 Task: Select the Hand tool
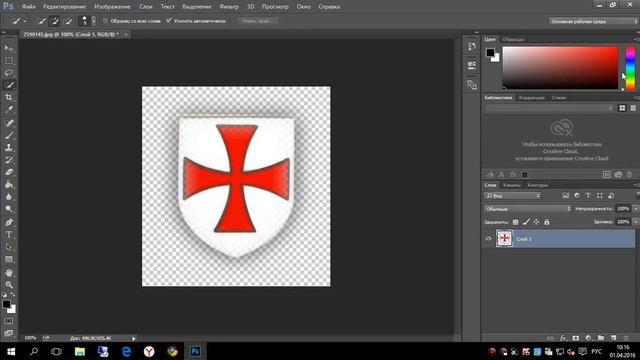pyautogui.click(x=9, y=273)
